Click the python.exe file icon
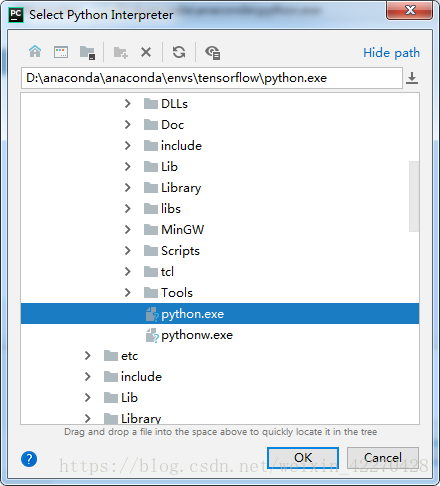 [152, 314]
